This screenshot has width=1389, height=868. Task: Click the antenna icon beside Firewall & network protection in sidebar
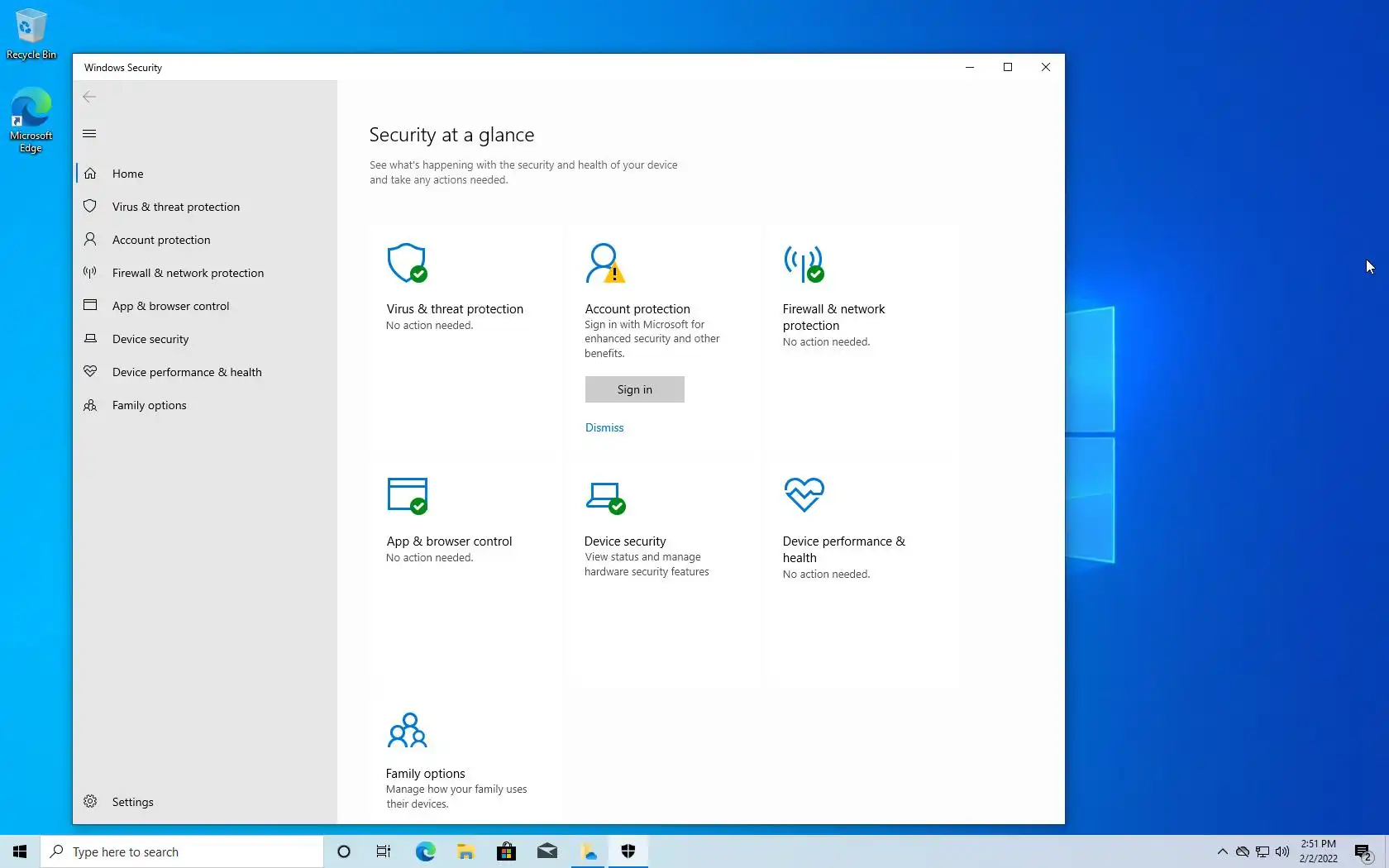click(90, 273)
